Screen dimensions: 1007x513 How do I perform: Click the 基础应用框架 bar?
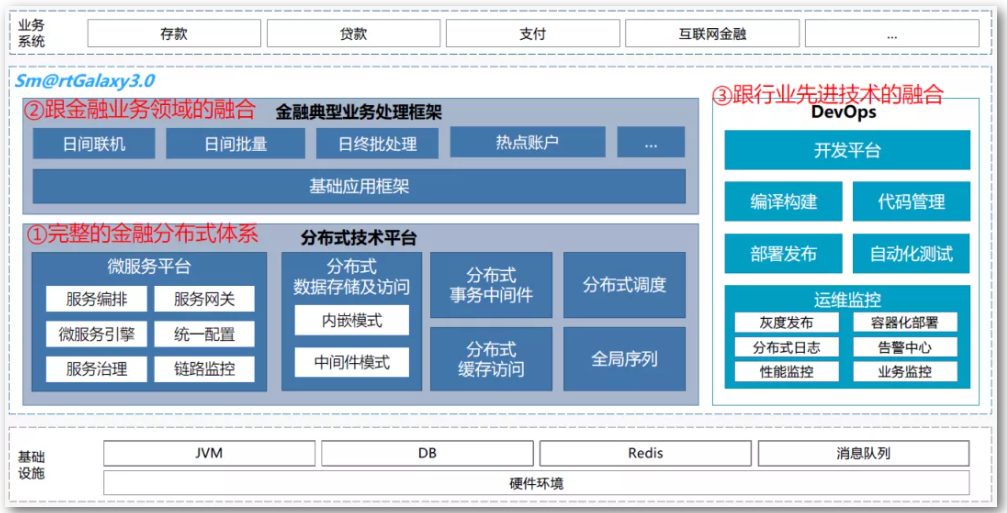(x=359, y=187)
